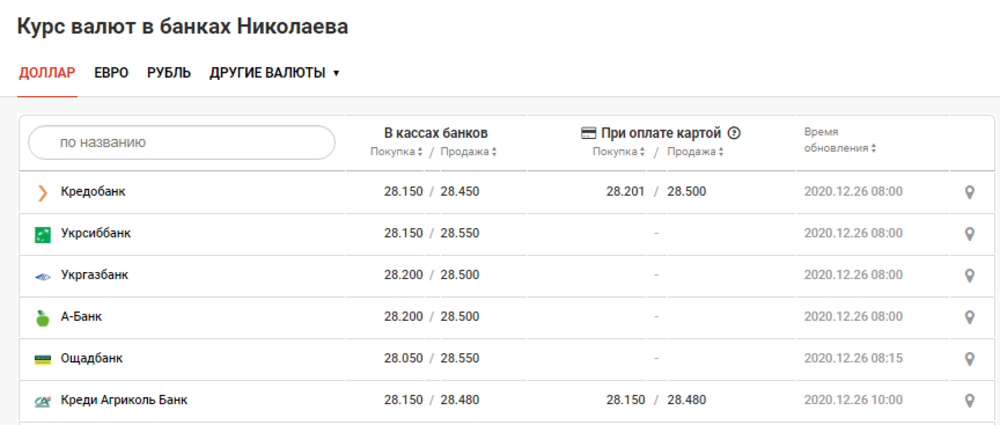Click the green А-Банк apple logo

click(42, 317)
